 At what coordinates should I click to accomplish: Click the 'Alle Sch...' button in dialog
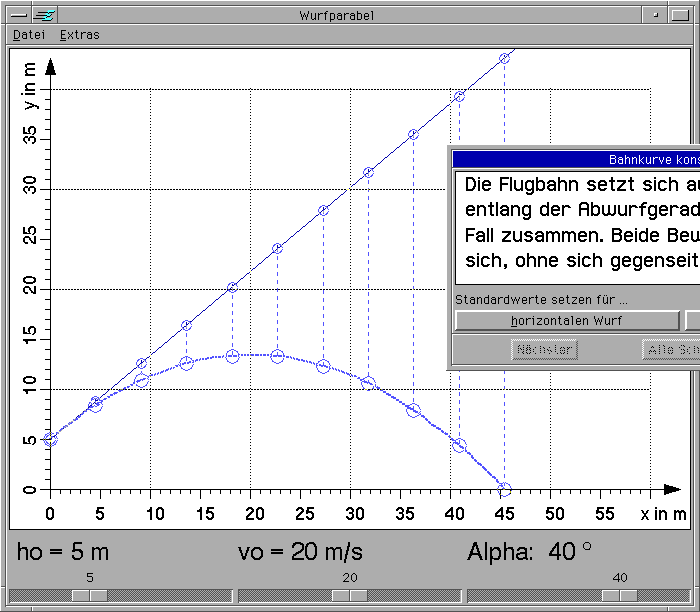pos(672,350)
